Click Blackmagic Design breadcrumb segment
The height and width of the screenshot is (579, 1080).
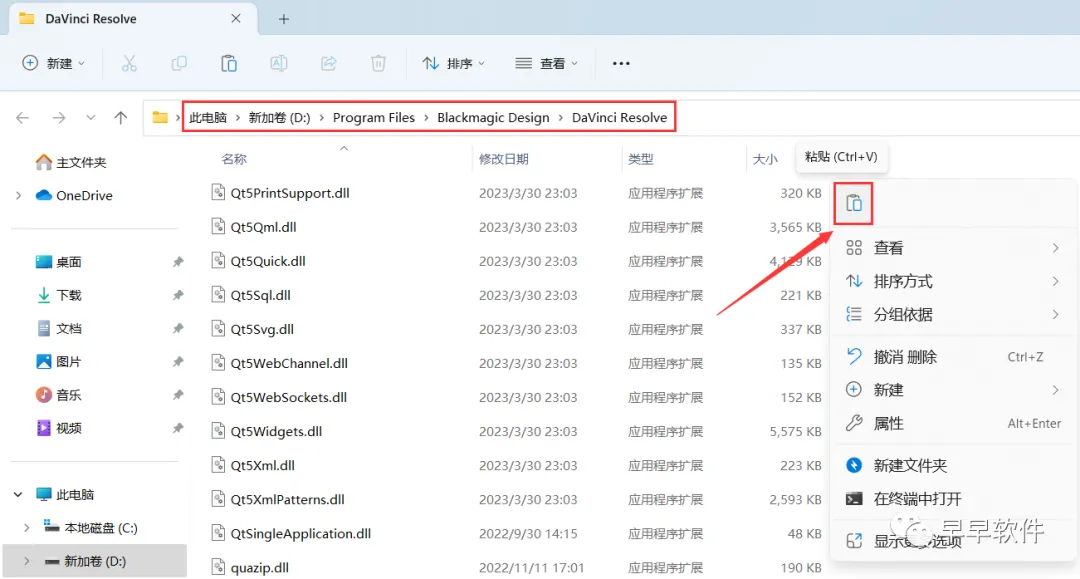(493, 118)
